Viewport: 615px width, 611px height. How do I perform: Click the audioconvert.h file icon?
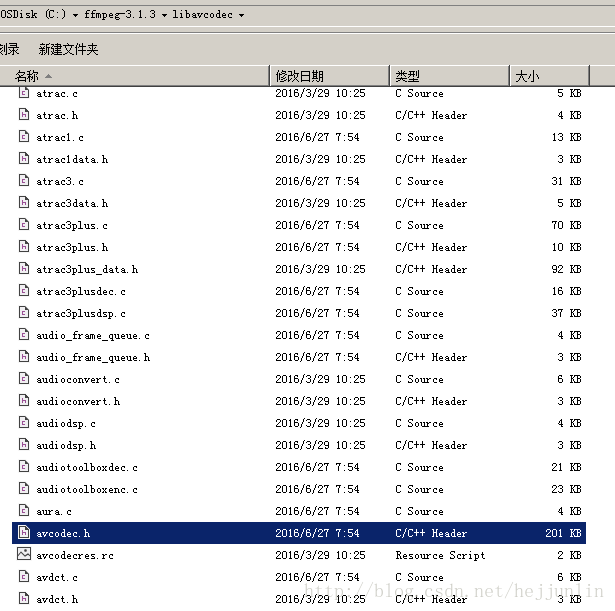pyautogui.click(x=24, y=400)
